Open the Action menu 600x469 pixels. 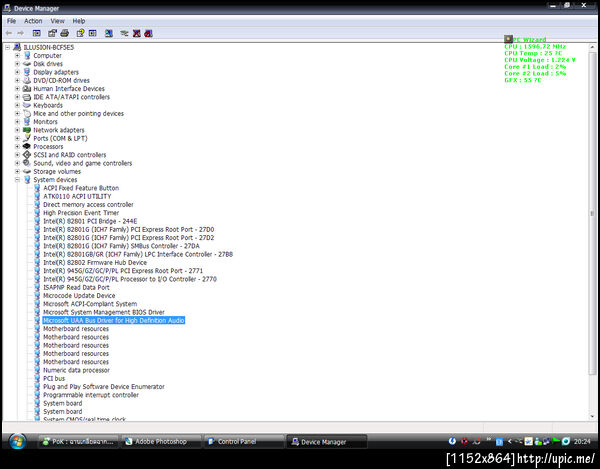point(33,21)
